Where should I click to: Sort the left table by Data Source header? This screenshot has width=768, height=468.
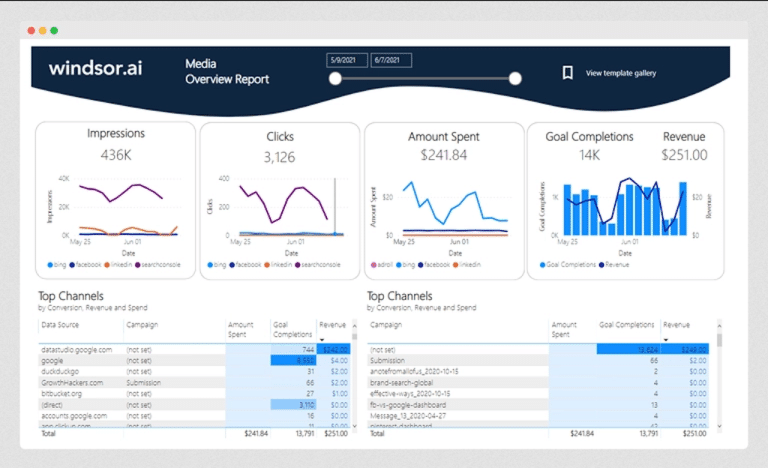point(61,325)
